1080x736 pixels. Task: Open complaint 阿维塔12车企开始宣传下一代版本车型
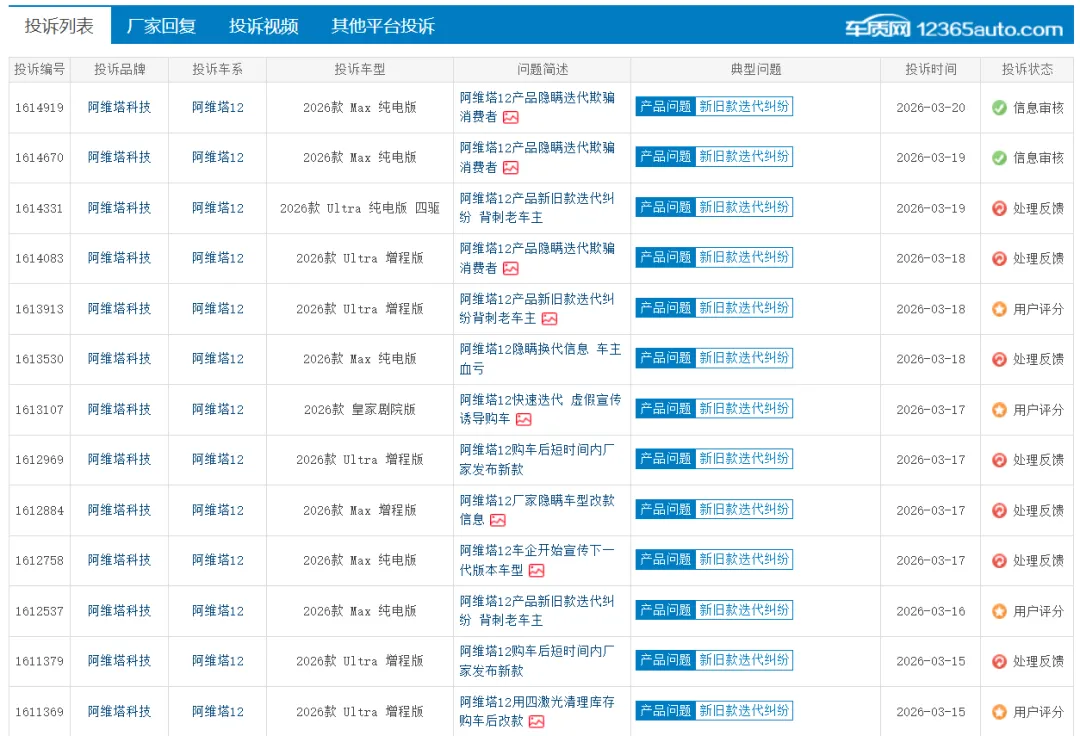(537, 560)
